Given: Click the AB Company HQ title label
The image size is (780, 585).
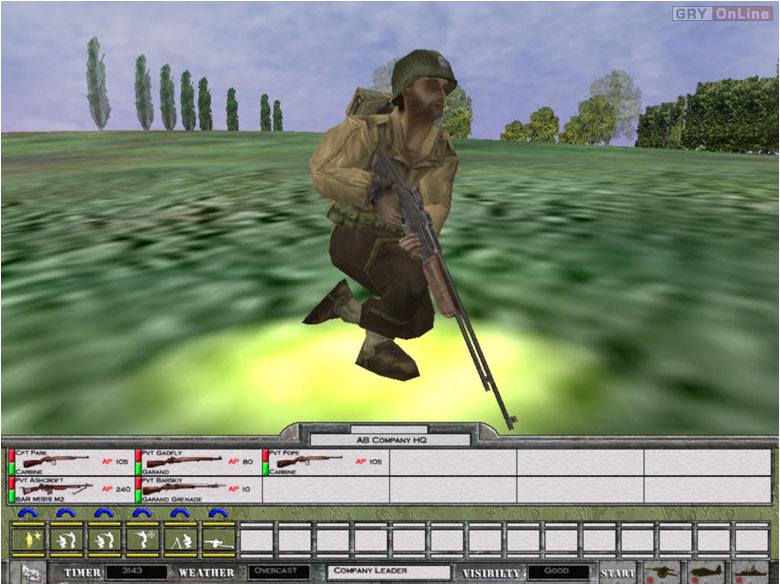Looking at the screenshot, I should click(390, 440).
